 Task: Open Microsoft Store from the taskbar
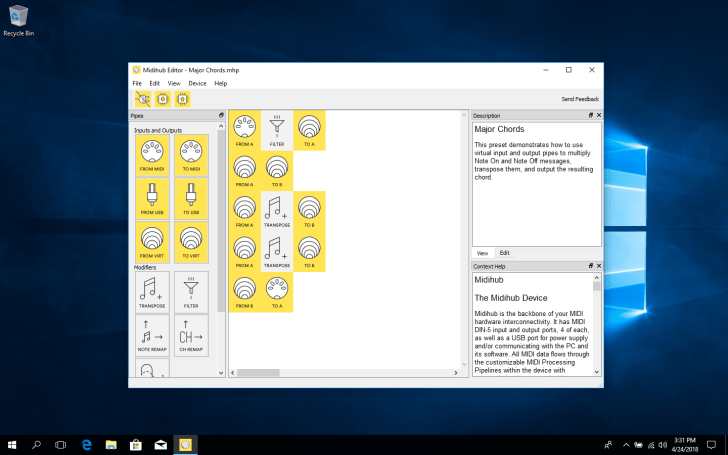tap(136, 445)
